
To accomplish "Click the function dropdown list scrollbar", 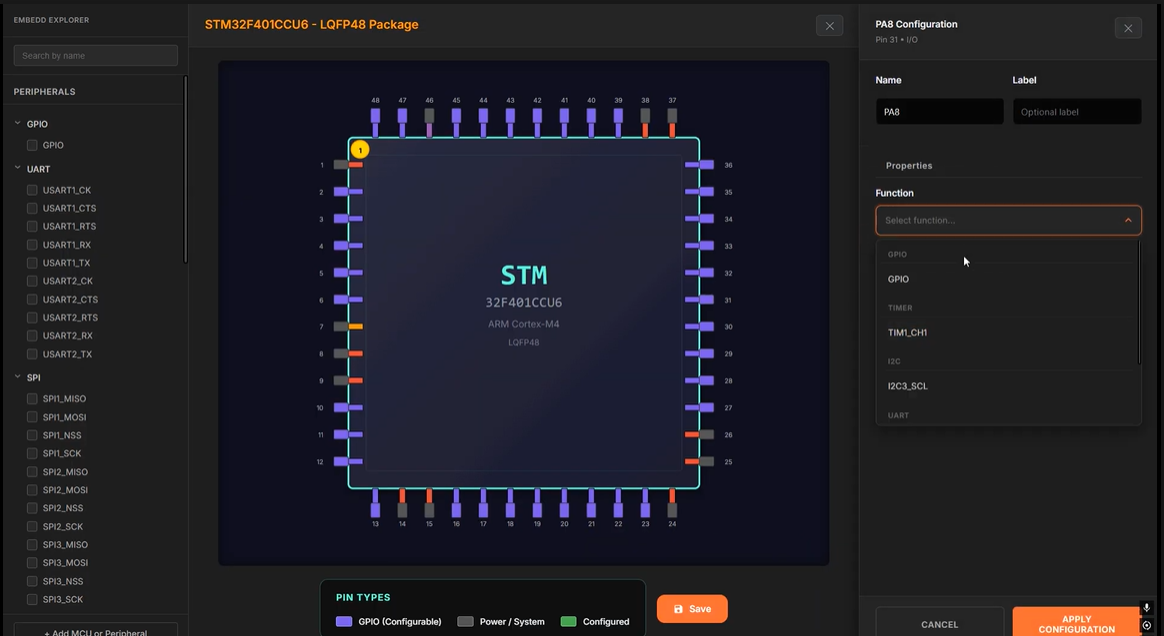I will [1140, 302].
